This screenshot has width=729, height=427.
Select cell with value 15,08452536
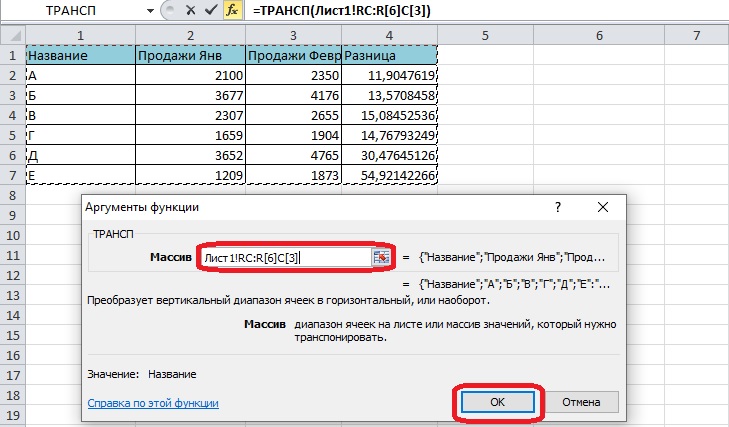(x=389, y=115)
